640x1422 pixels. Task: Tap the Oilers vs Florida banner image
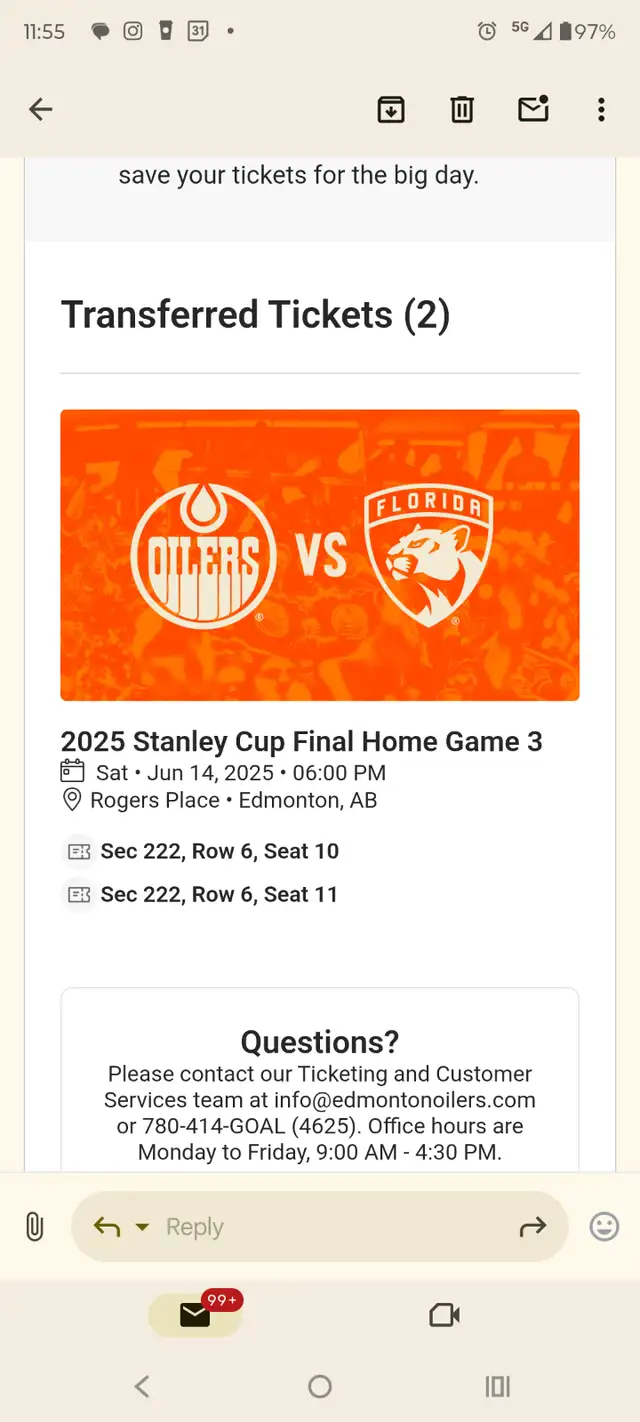click(320, 555)
